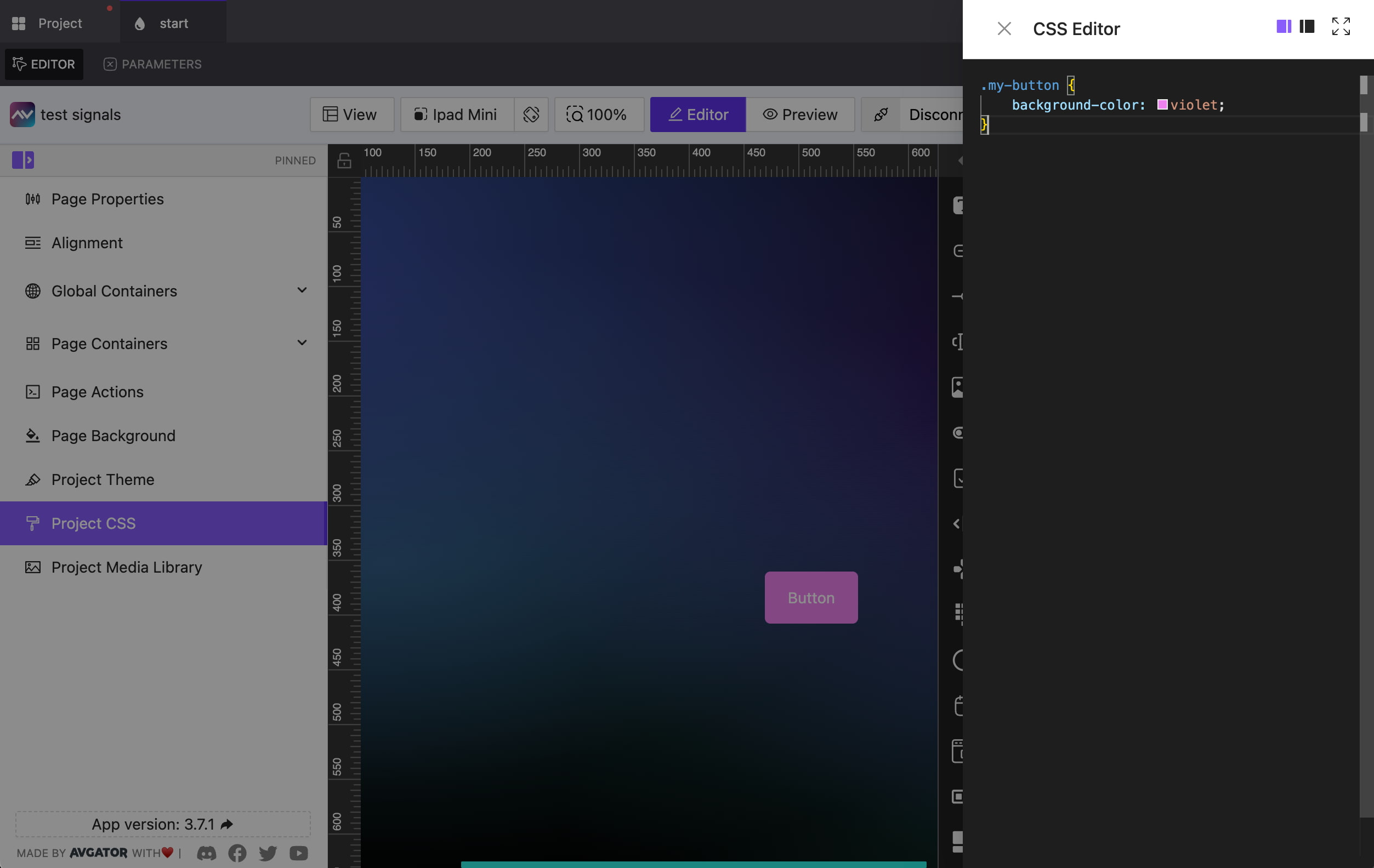Click the Disconnect plug icon
Viewport: 1374px width, 868px height.
point(881,115)
